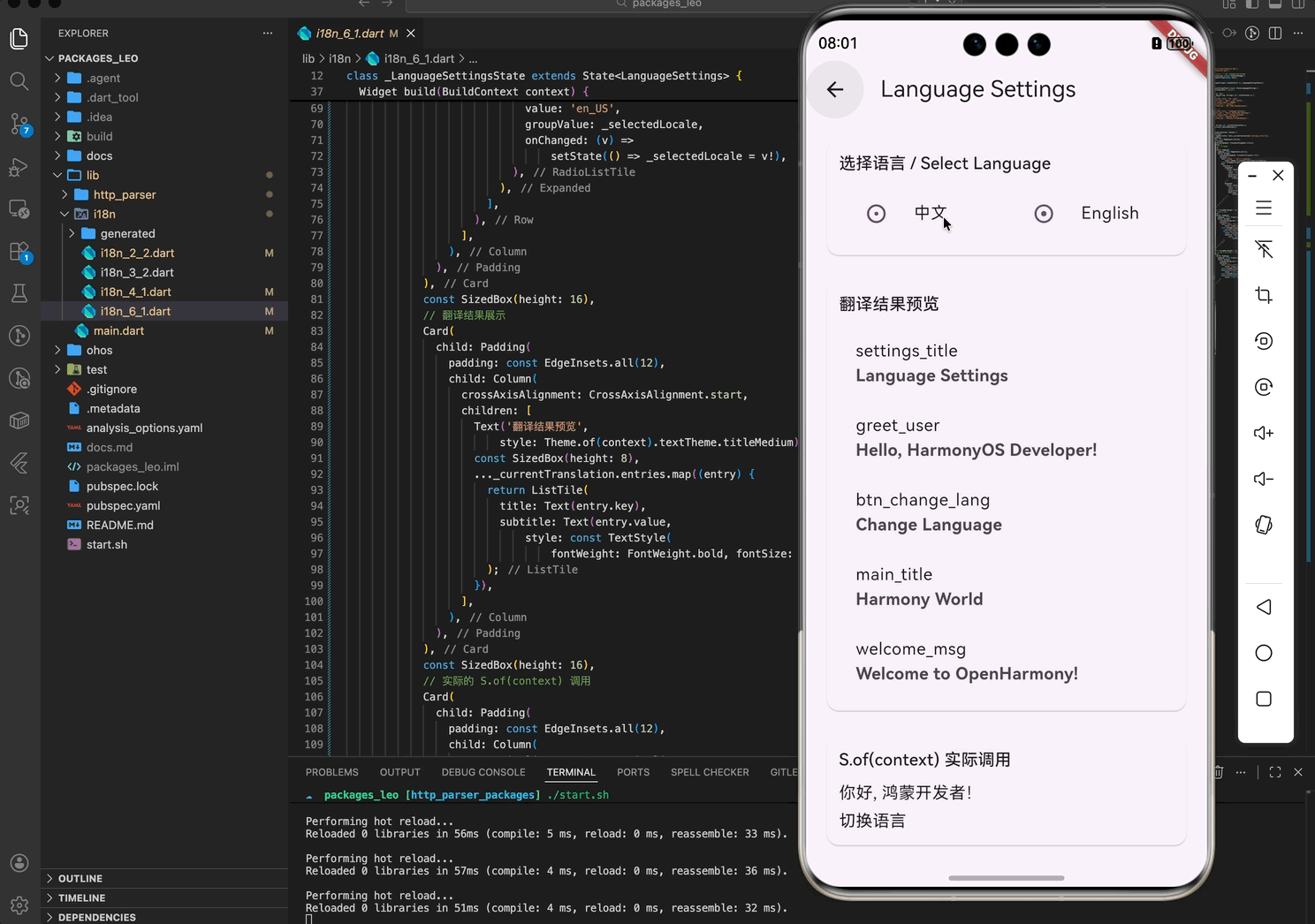Open the Manage gear icon
Screen dimensions: 1315x924
[x=19, y=905]
